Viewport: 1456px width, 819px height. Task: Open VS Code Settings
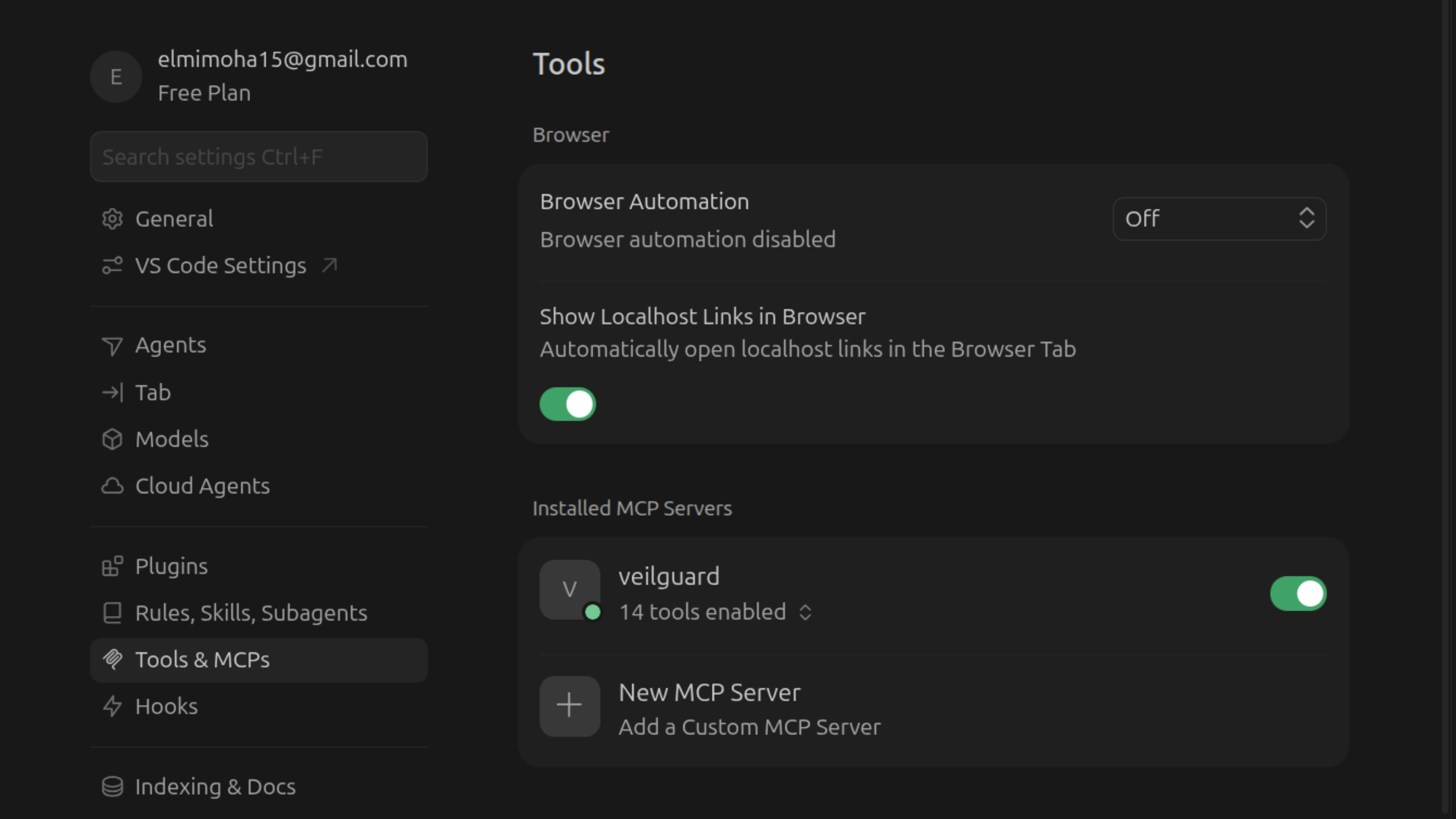259,266
